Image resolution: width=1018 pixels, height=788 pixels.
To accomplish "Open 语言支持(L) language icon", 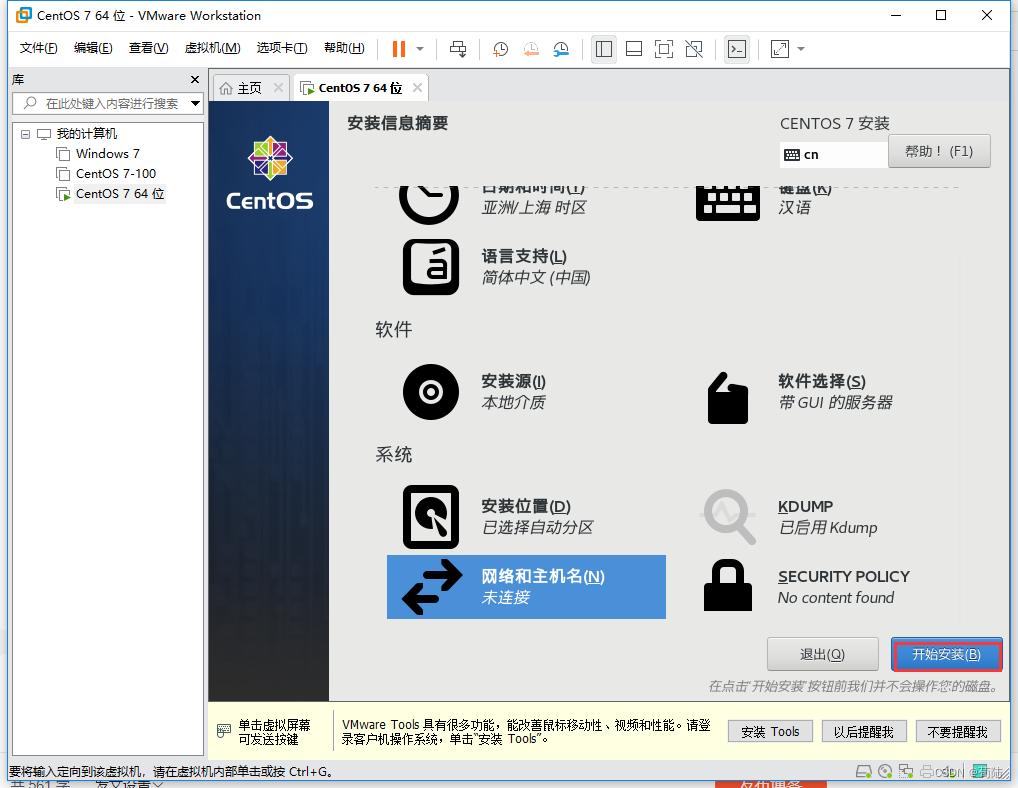I will [430, 267].
